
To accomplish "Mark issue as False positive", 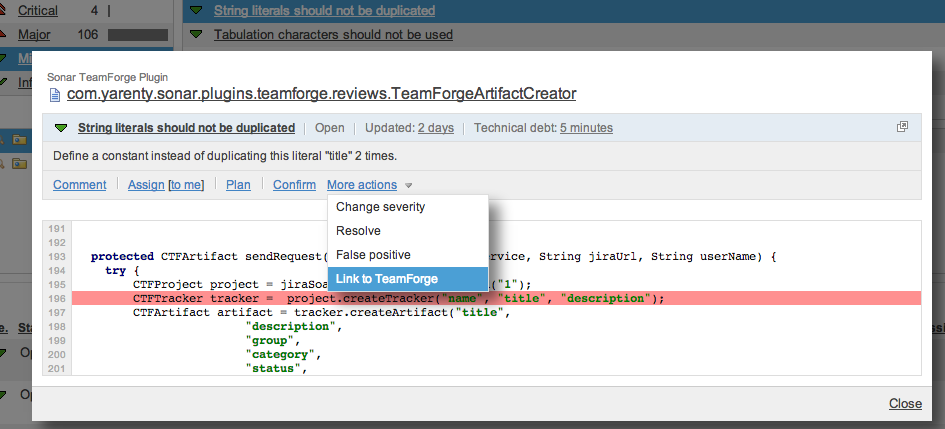I will pos(373,255).
